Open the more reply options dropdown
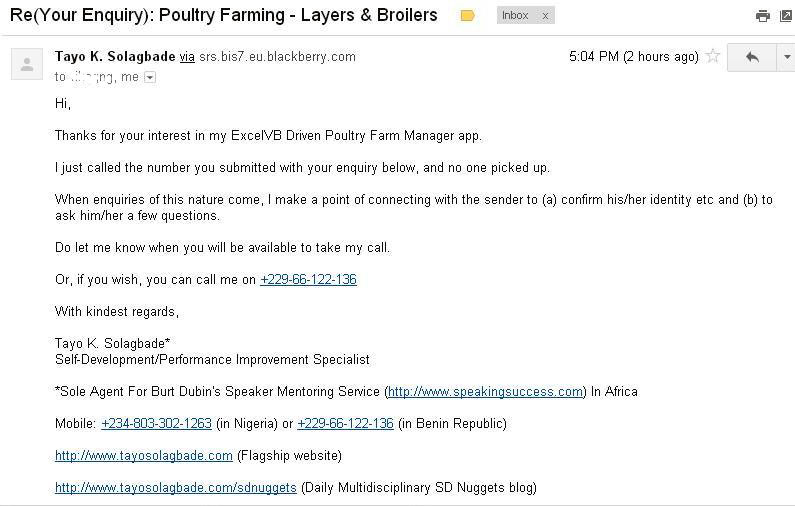The image size is (795, 506). [786, 57]
